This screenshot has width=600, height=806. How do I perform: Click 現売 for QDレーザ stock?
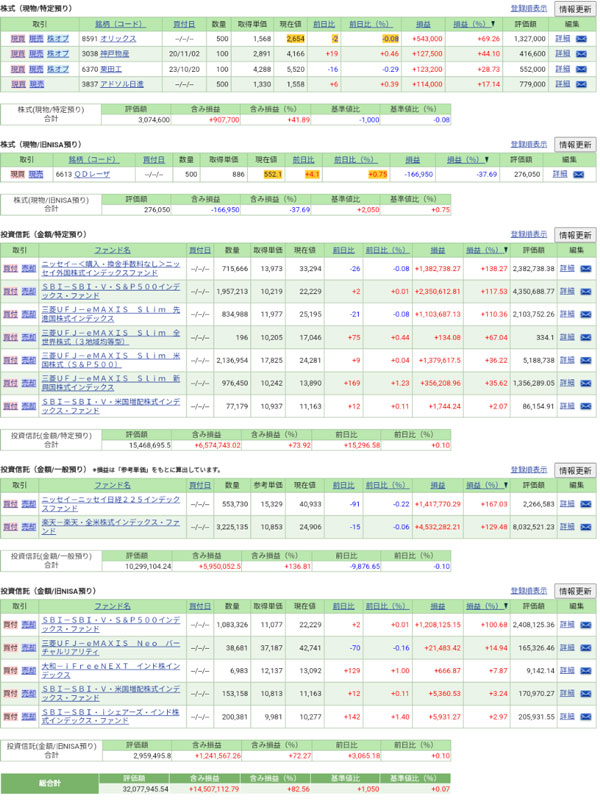click(18, 174)
